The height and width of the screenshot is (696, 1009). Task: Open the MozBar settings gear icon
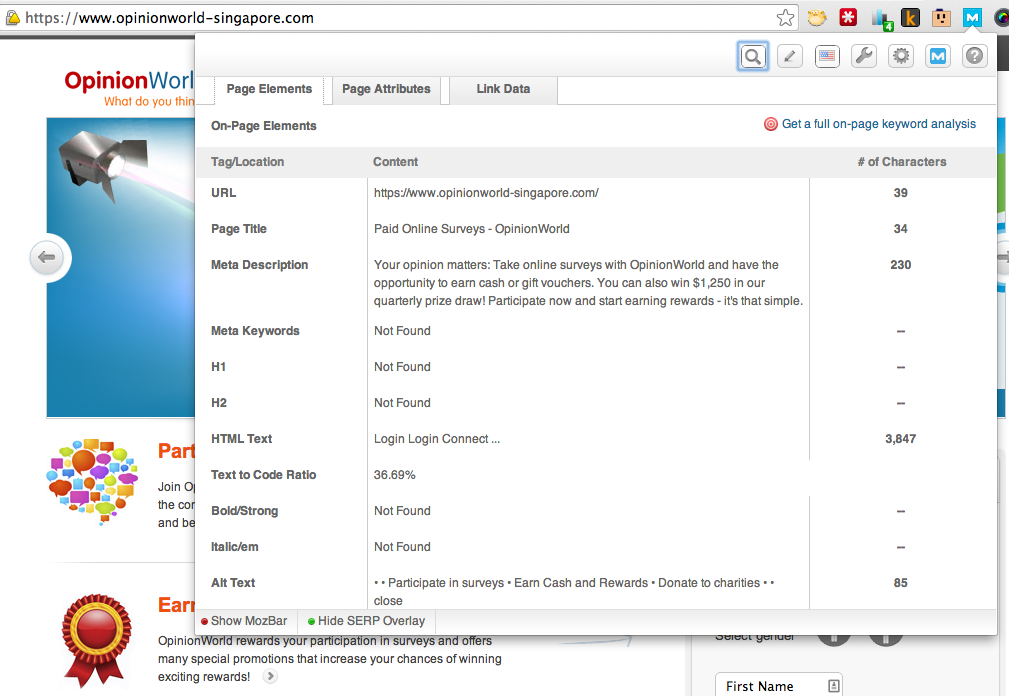tap(901, 57)
